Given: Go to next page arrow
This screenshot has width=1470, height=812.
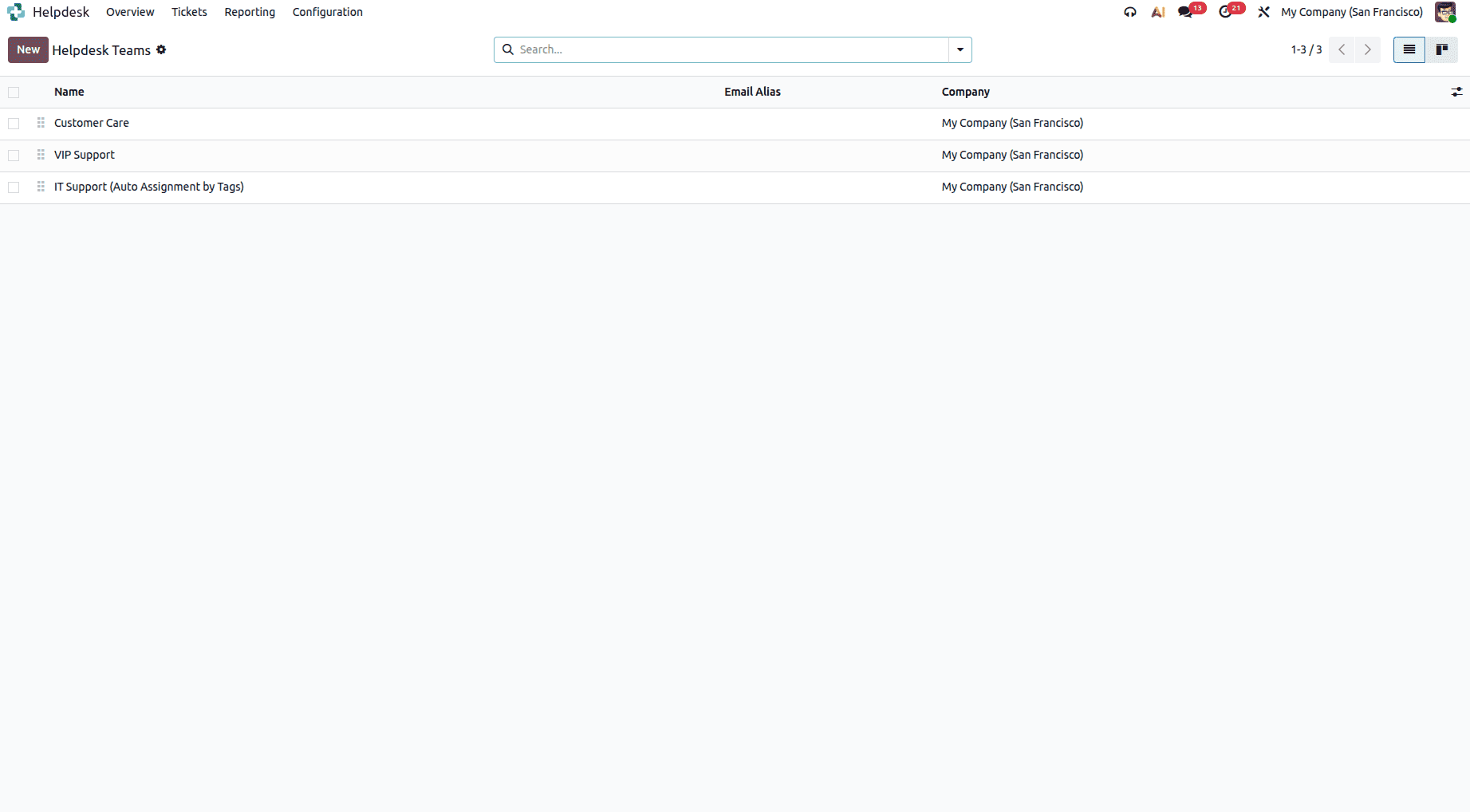Looking at the screenshot, I should (1367, 49).
